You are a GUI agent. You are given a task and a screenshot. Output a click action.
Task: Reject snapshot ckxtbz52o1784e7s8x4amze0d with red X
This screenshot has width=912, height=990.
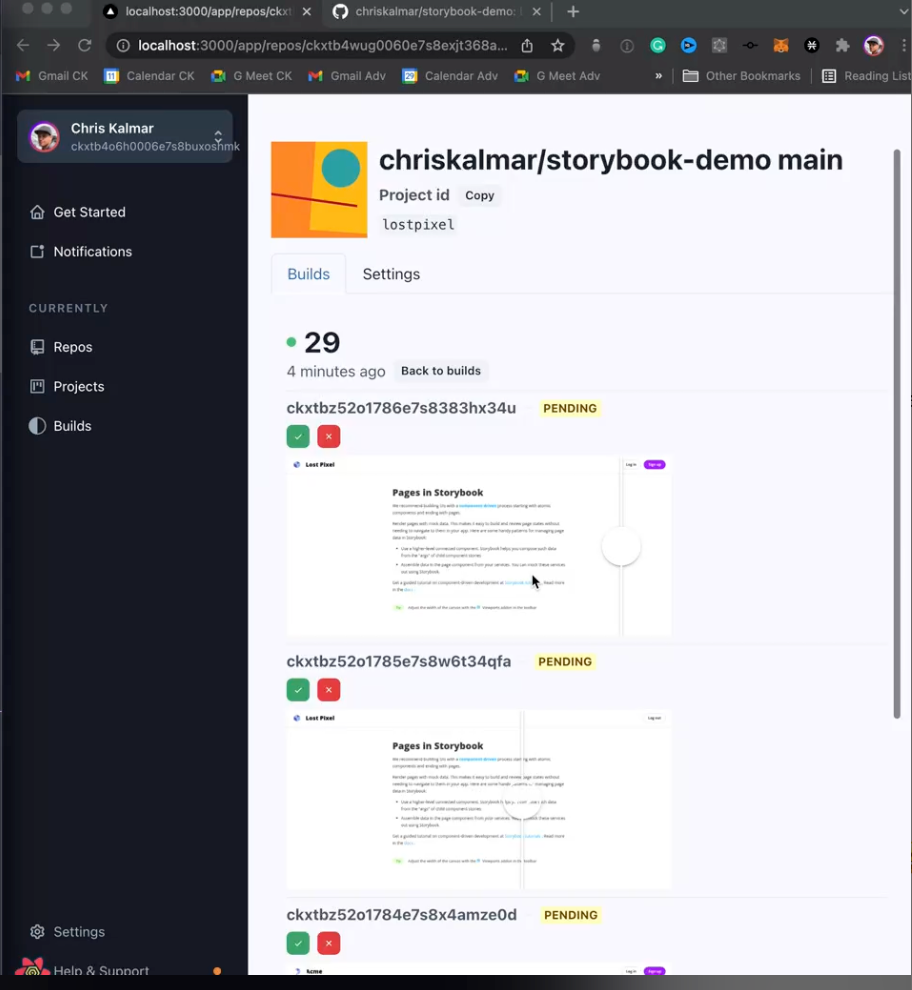click(328, 943)
